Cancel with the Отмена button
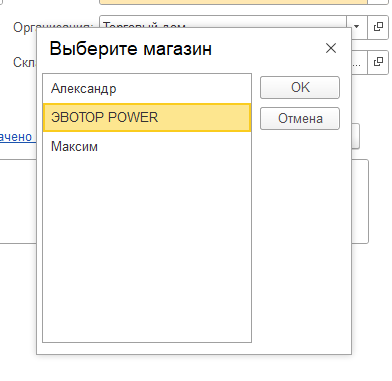Image resolution: width=392 pixels, height=381 pixels. (300, 118)
